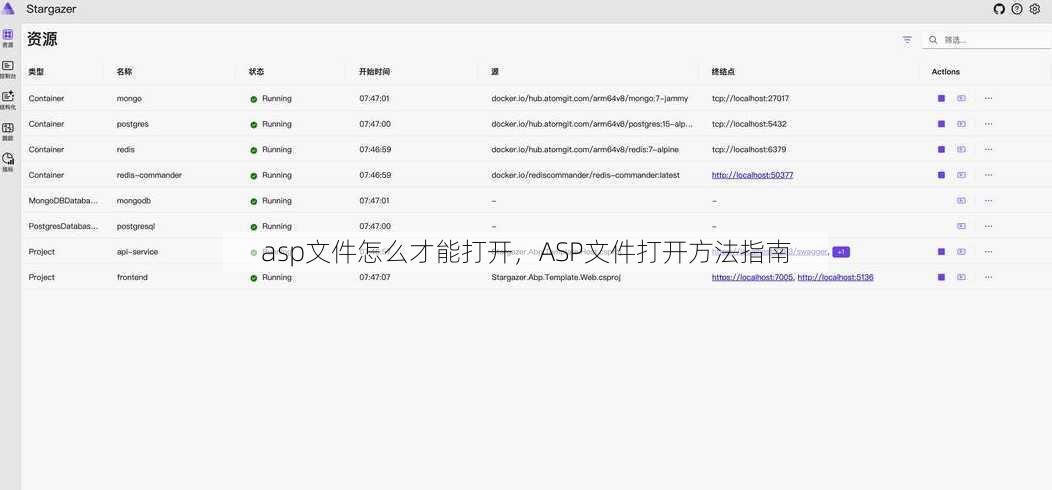
Task: Click the PostgresDatabas... type cell
Action: (63, 226)
